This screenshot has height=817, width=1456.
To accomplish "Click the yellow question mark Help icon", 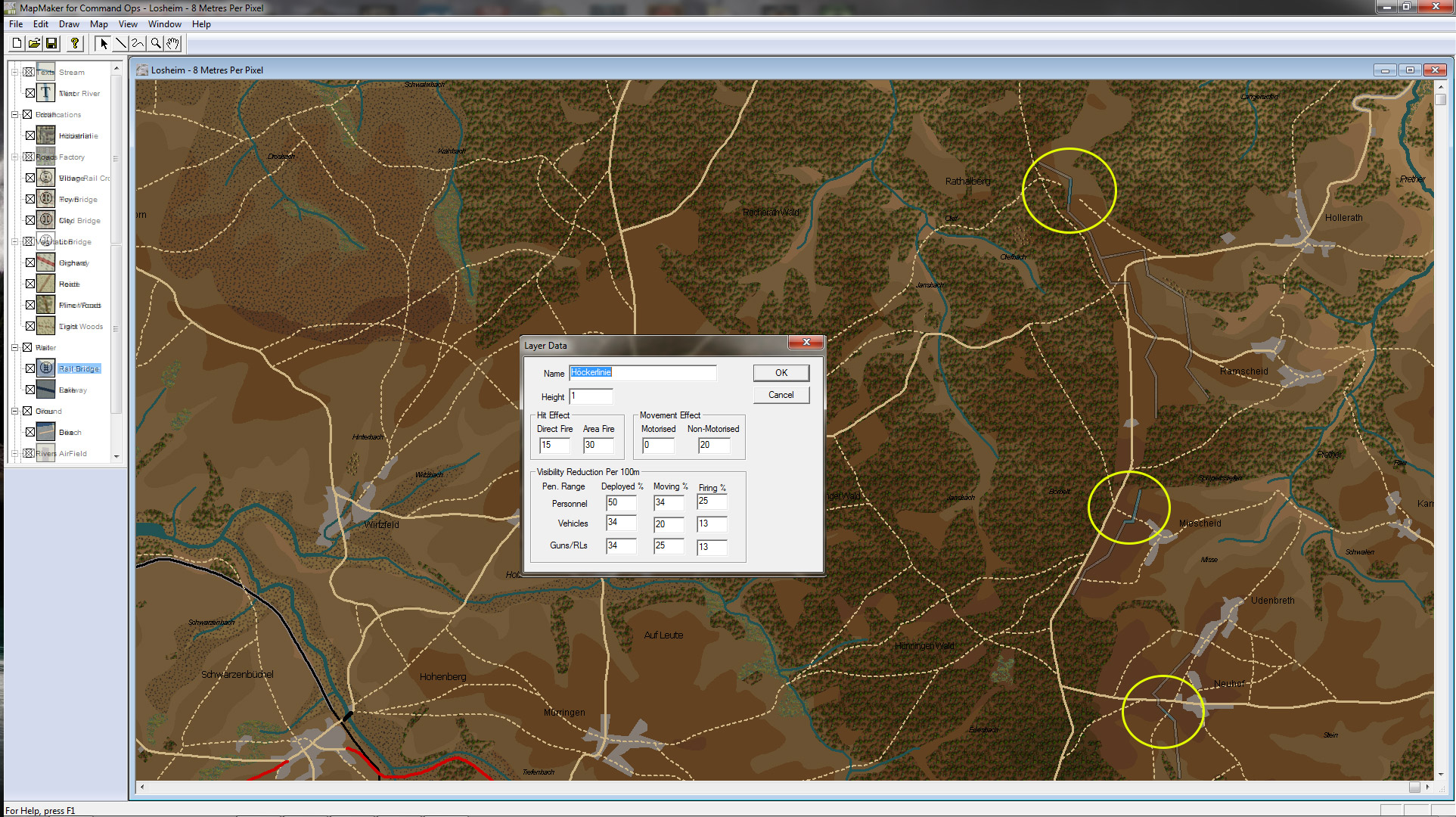I will [x=74, y=43].
